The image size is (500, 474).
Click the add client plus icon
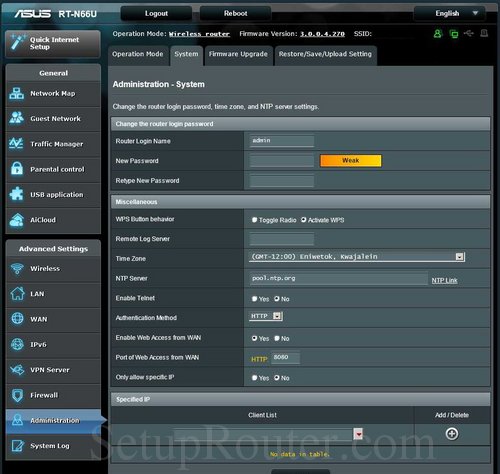click(452, 434)
